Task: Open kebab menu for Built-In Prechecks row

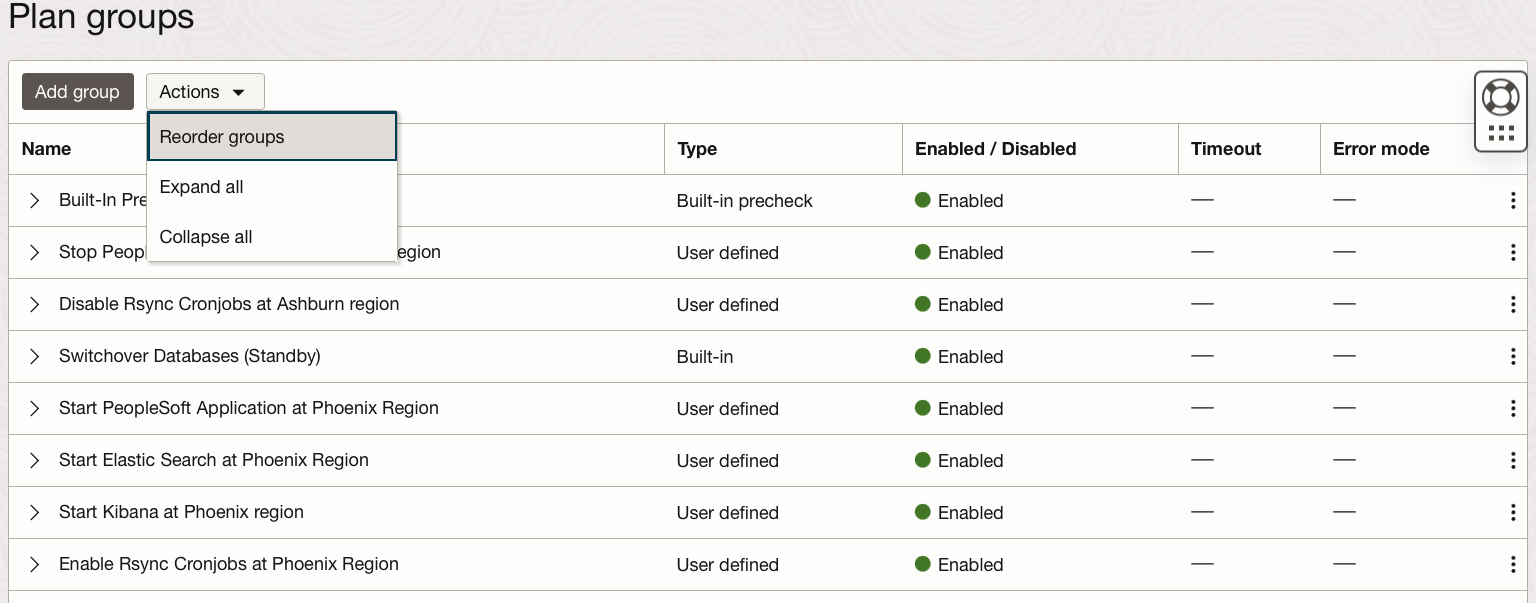Action: point(1512,201)
